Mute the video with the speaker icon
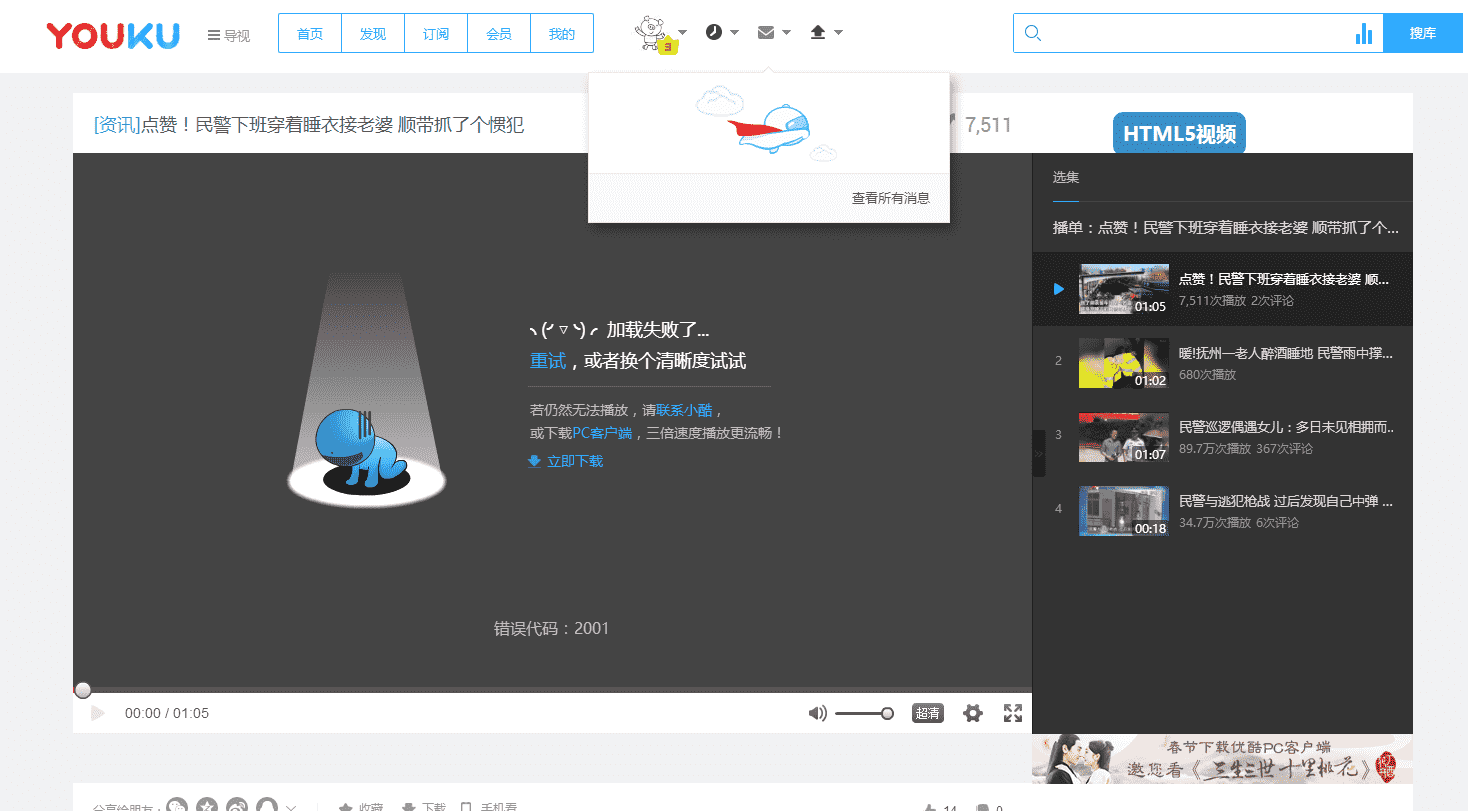Screen dimensions: 1468x811 [817, 713]
